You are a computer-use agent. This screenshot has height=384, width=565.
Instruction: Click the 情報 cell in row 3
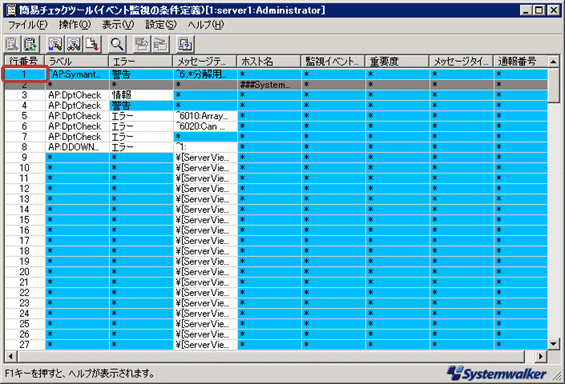click(141, 95)
